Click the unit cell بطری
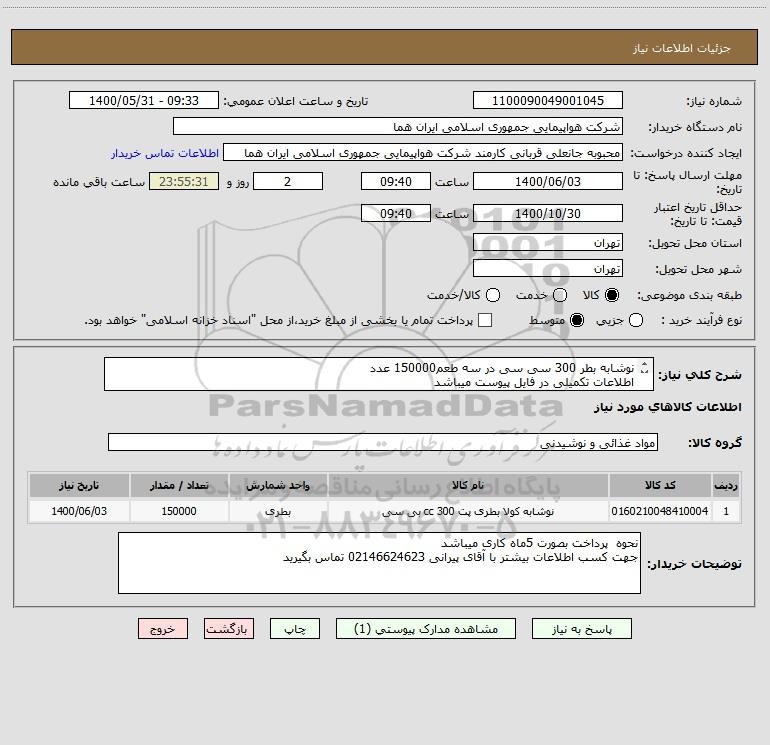 coord(278,511)
